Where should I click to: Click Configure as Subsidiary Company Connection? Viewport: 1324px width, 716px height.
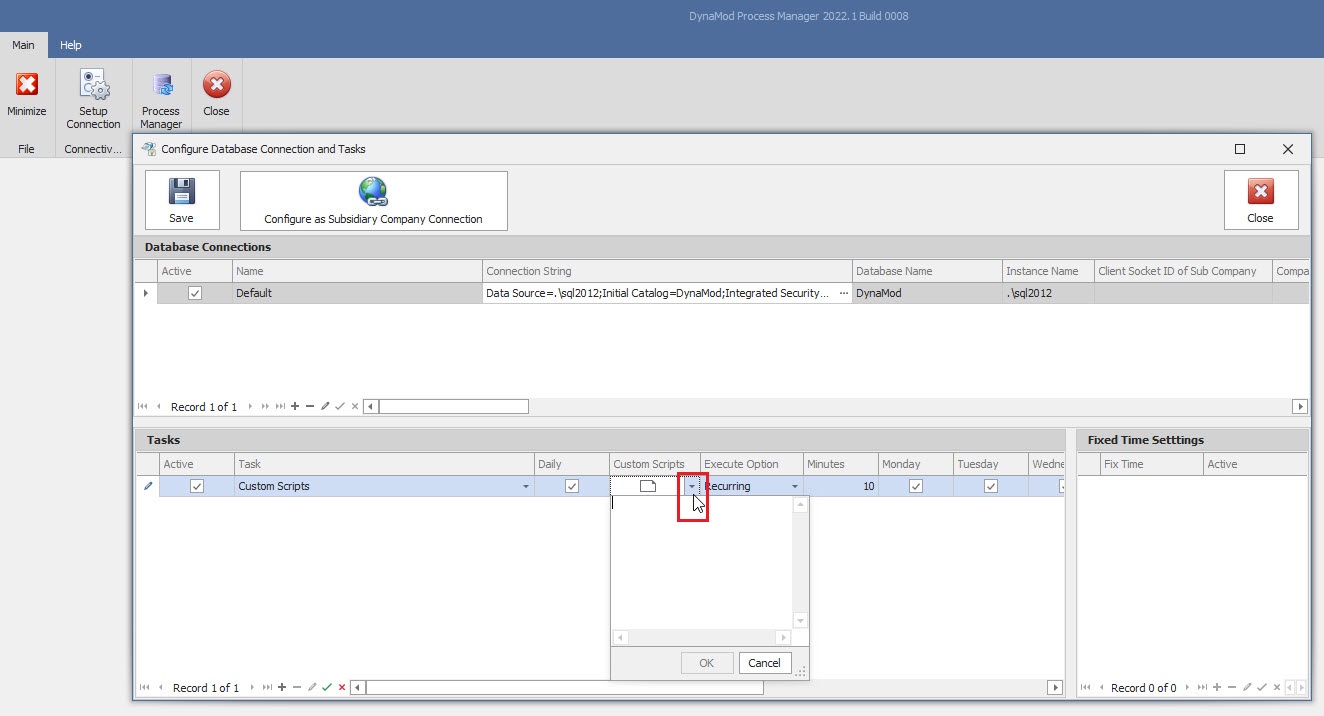(x=373, y=200)
